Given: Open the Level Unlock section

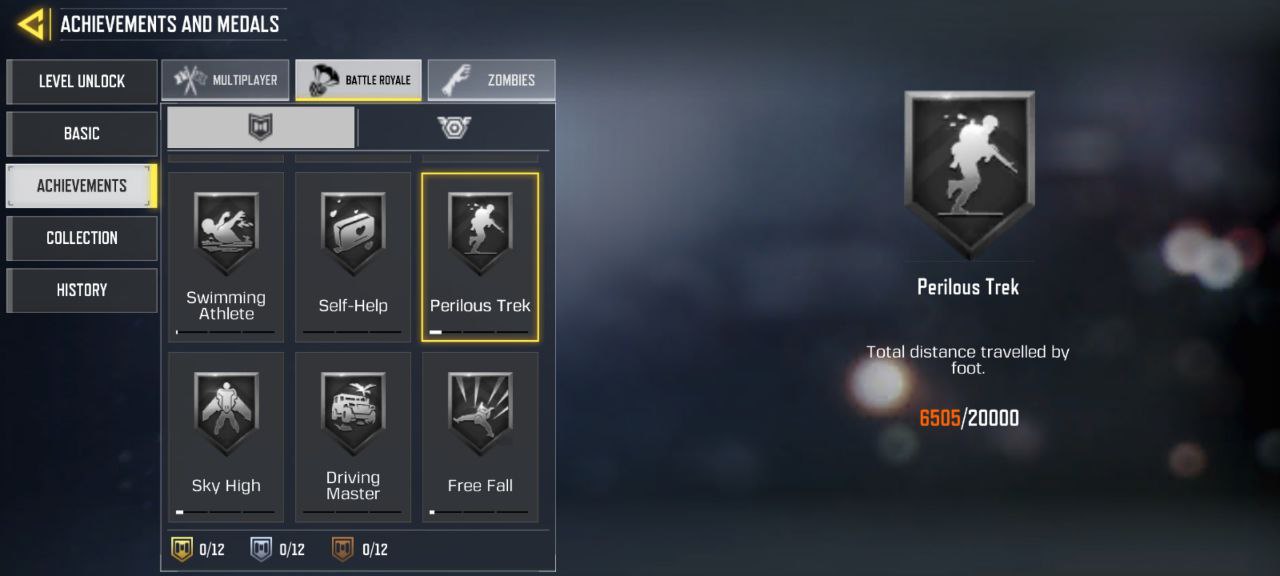Looking at the screenshot, I should 82,81.
